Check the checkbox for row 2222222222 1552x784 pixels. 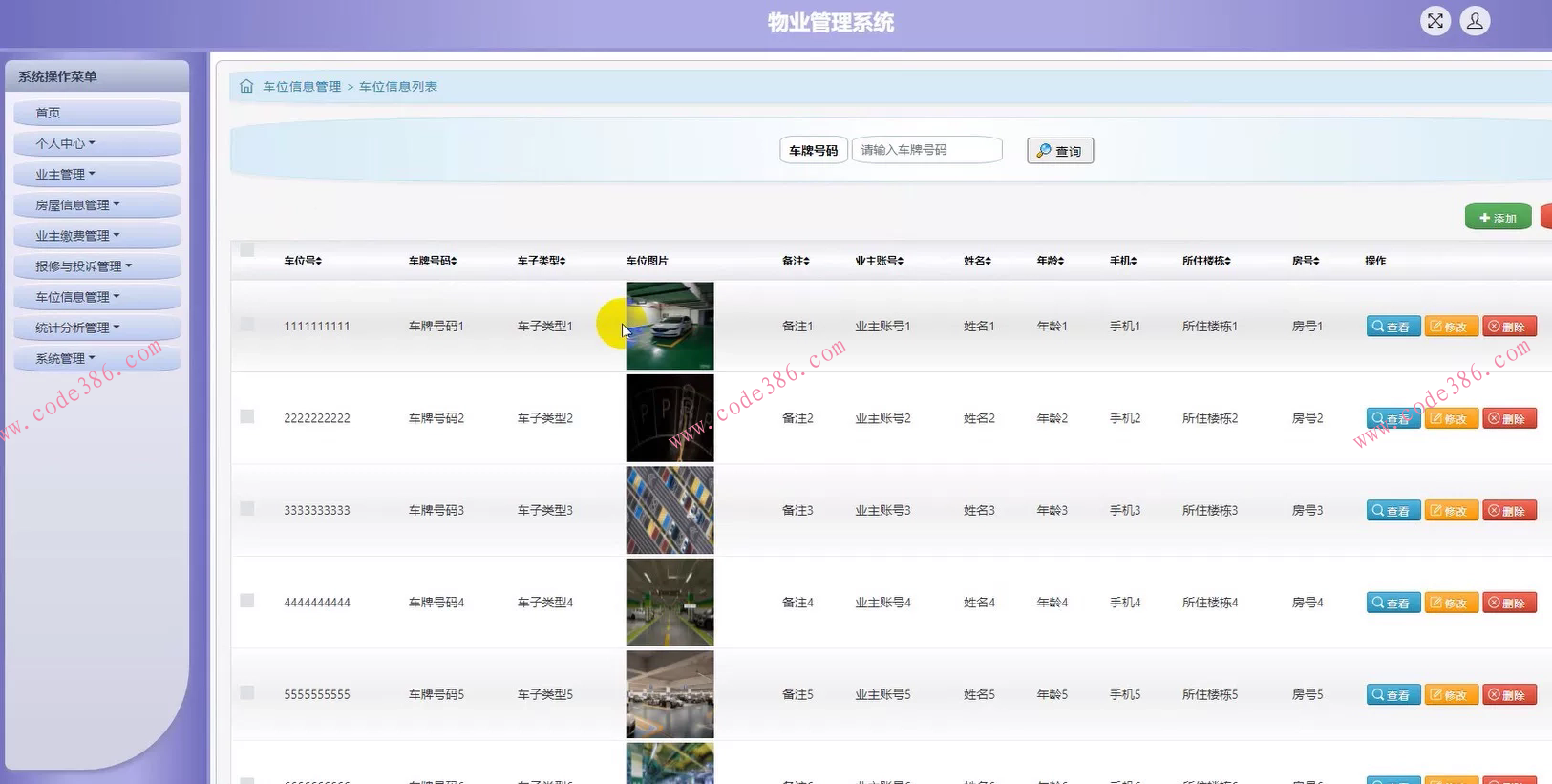pyautogui.click(x=247, y=416)
